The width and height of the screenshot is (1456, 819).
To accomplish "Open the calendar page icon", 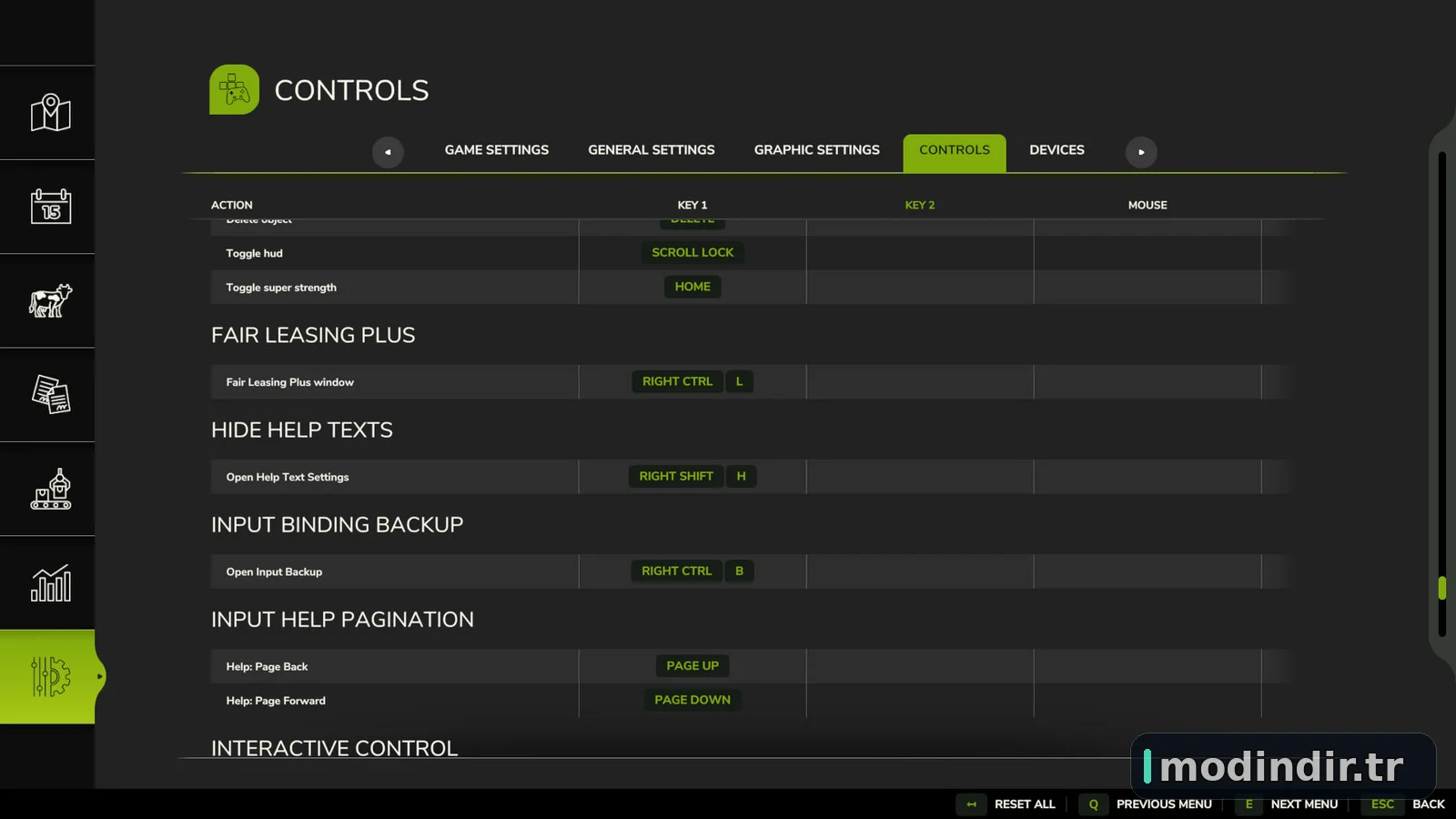I will [50, 207].
